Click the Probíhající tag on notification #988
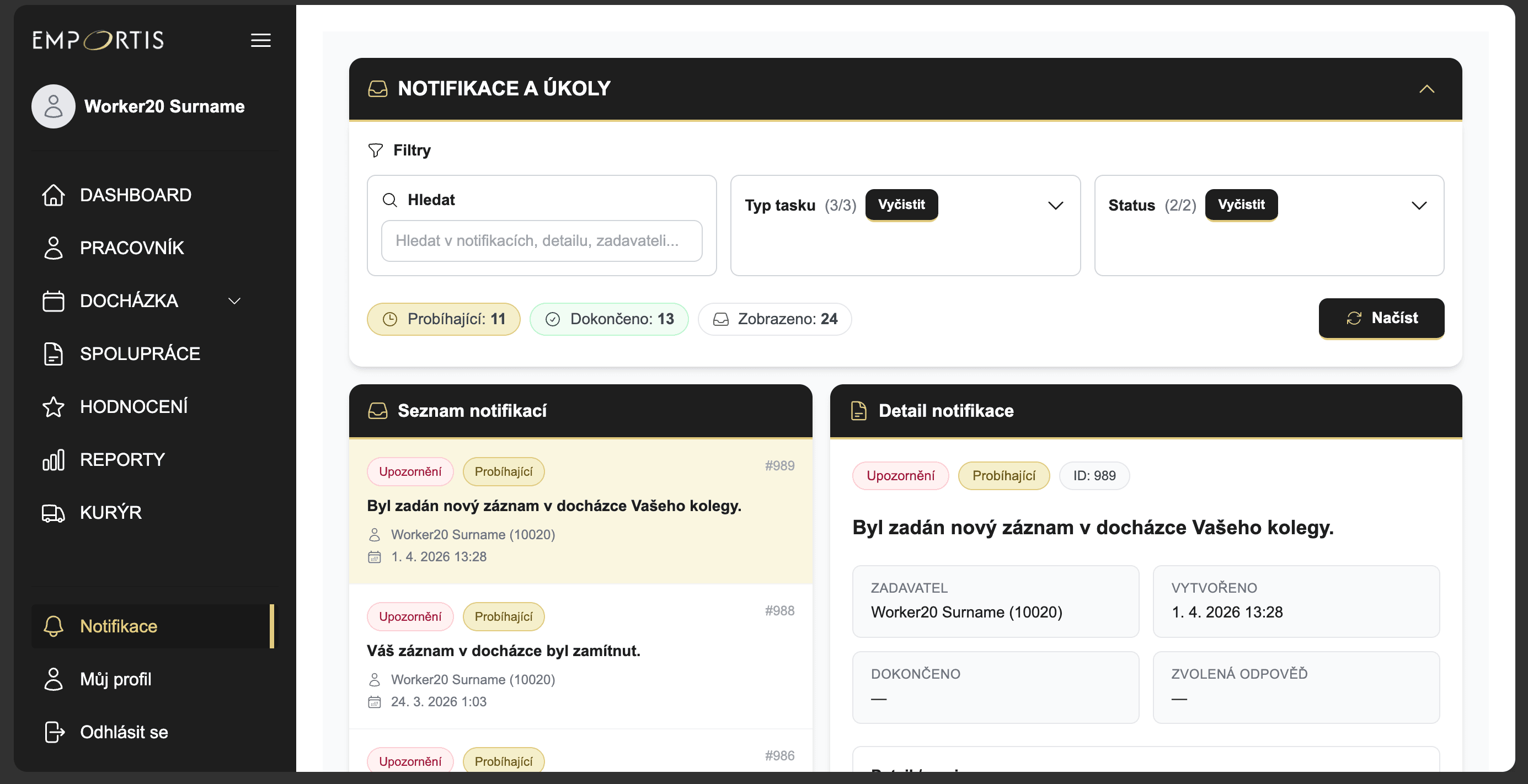The width and height of the screenshot is (1528, 784). click(x=503, y=617)
